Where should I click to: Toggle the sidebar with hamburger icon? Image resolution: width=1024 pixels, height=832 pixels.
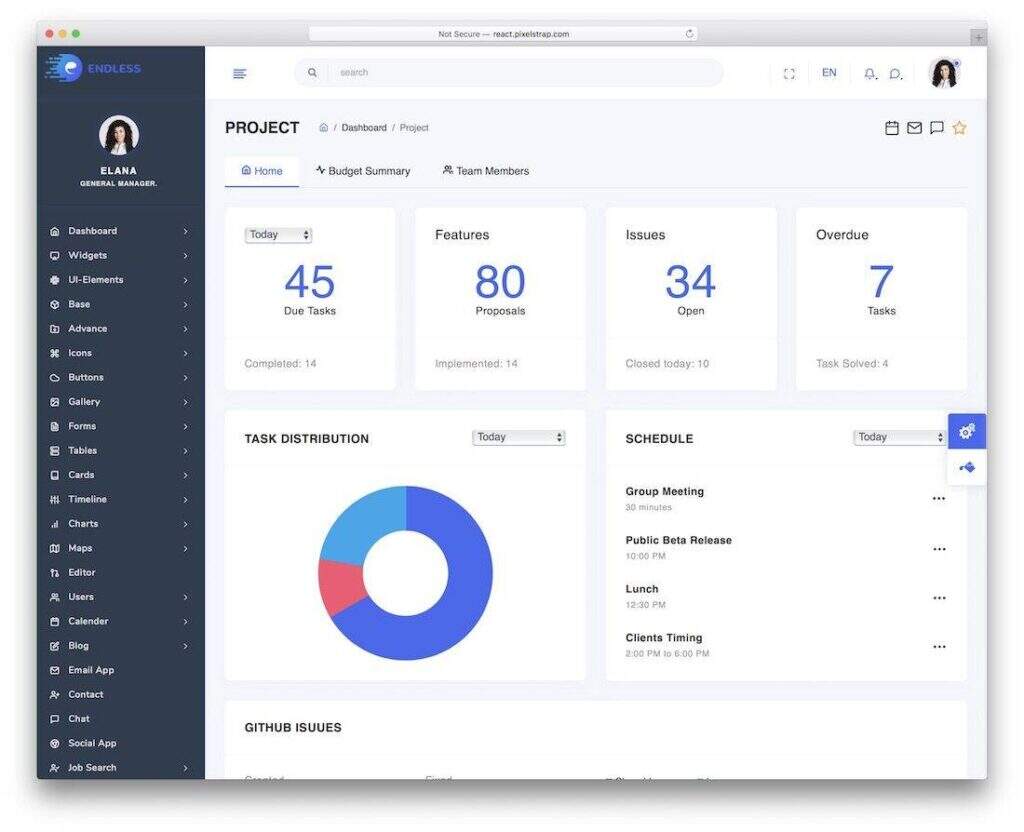click(x=239, y=73)
